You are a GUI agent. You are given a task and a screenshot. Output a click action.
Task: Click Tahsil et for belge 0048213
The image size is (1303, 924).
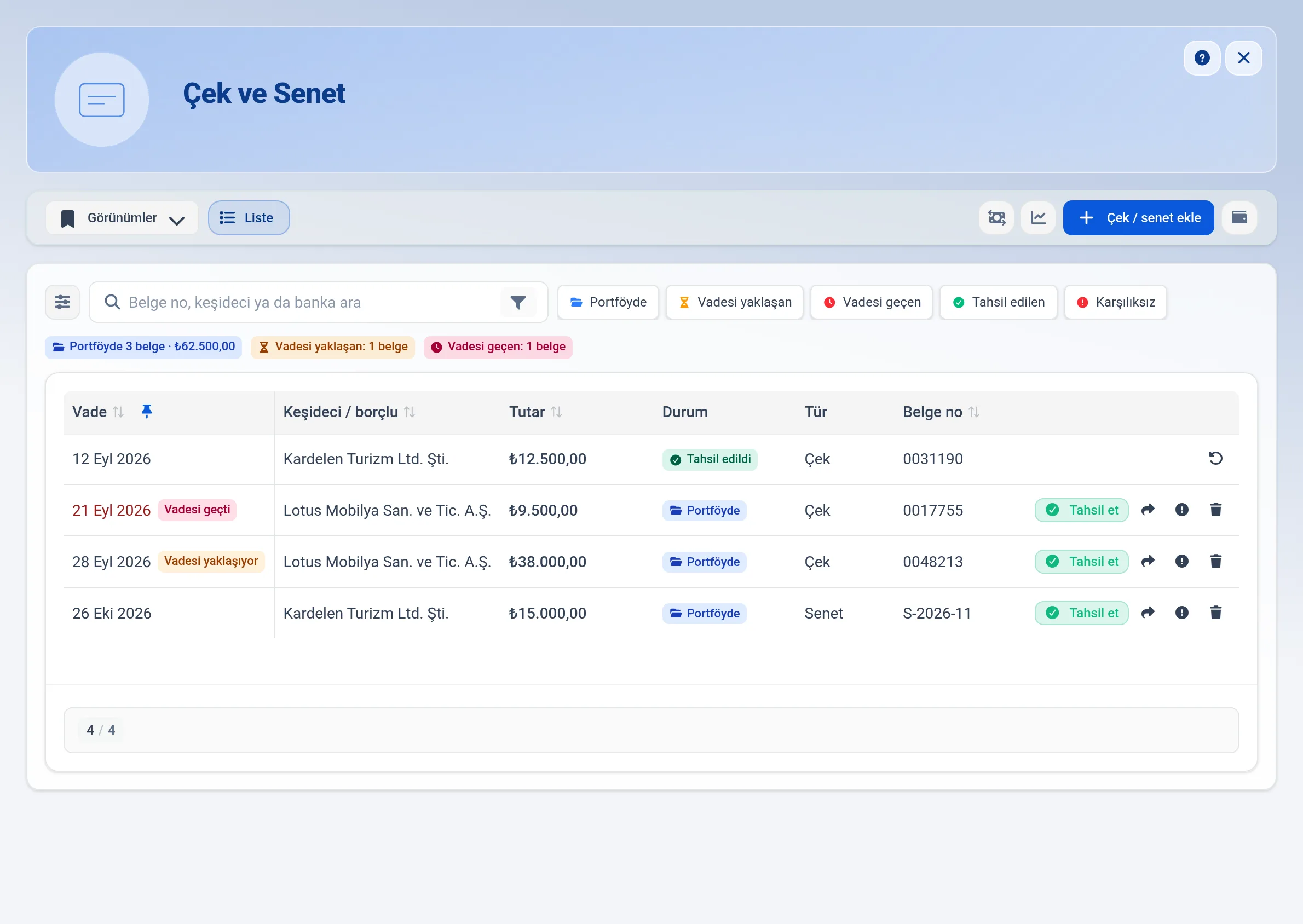[x=1082, y=562]
